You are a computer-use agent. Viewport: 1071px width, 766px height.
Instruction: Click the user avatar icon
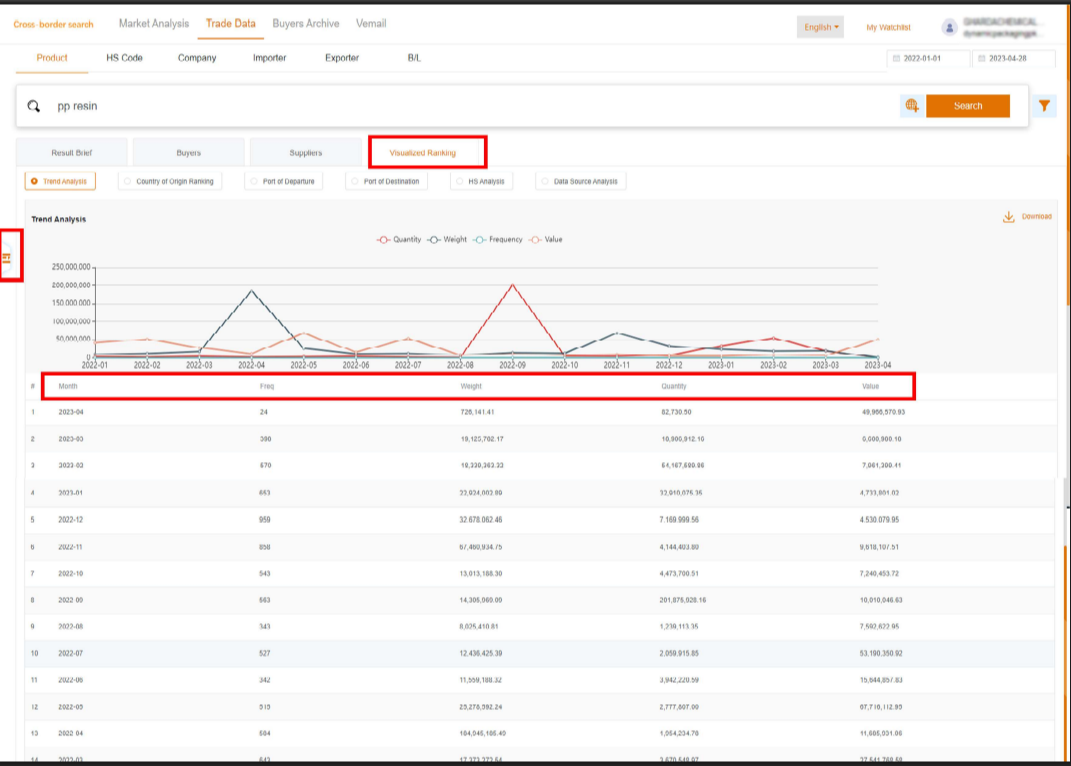point(949,27)
